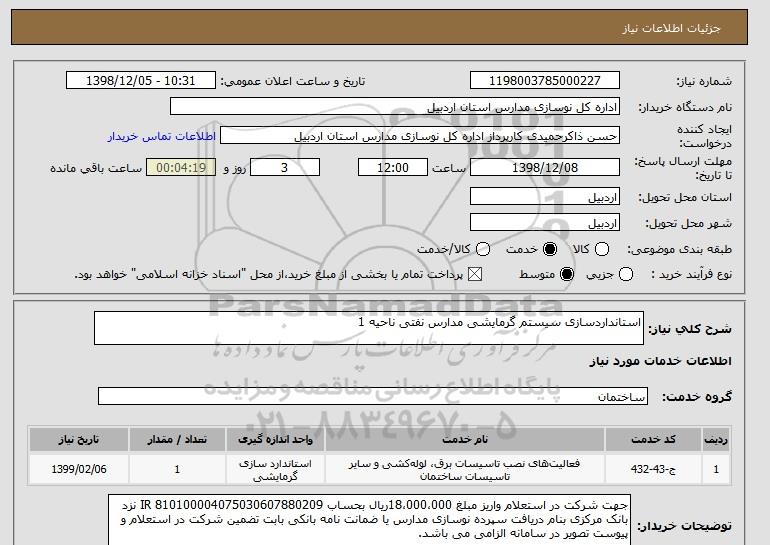Choose متوسط purchase process type
This screenshot has width=770, height=545.
coord(567,274)
